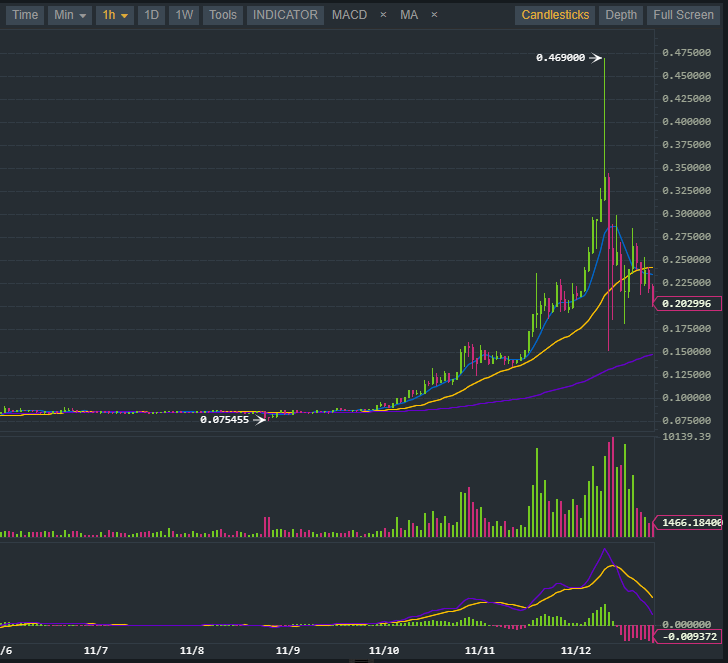Screen dimensions: 728x663
Task: Expand the 1h timeframe dropdown
Action: pos(115,15)
